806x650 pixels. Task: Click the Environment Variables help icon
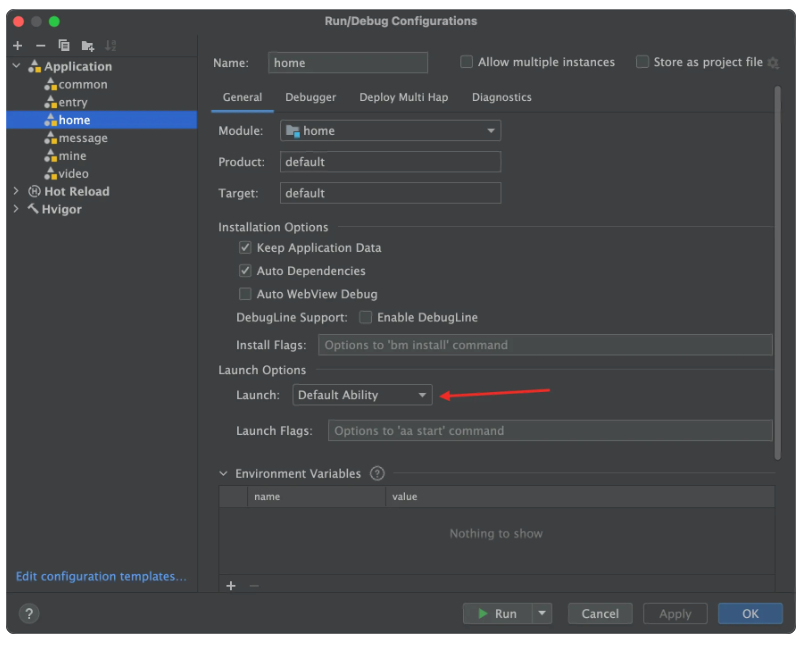[x=377, y=474]
